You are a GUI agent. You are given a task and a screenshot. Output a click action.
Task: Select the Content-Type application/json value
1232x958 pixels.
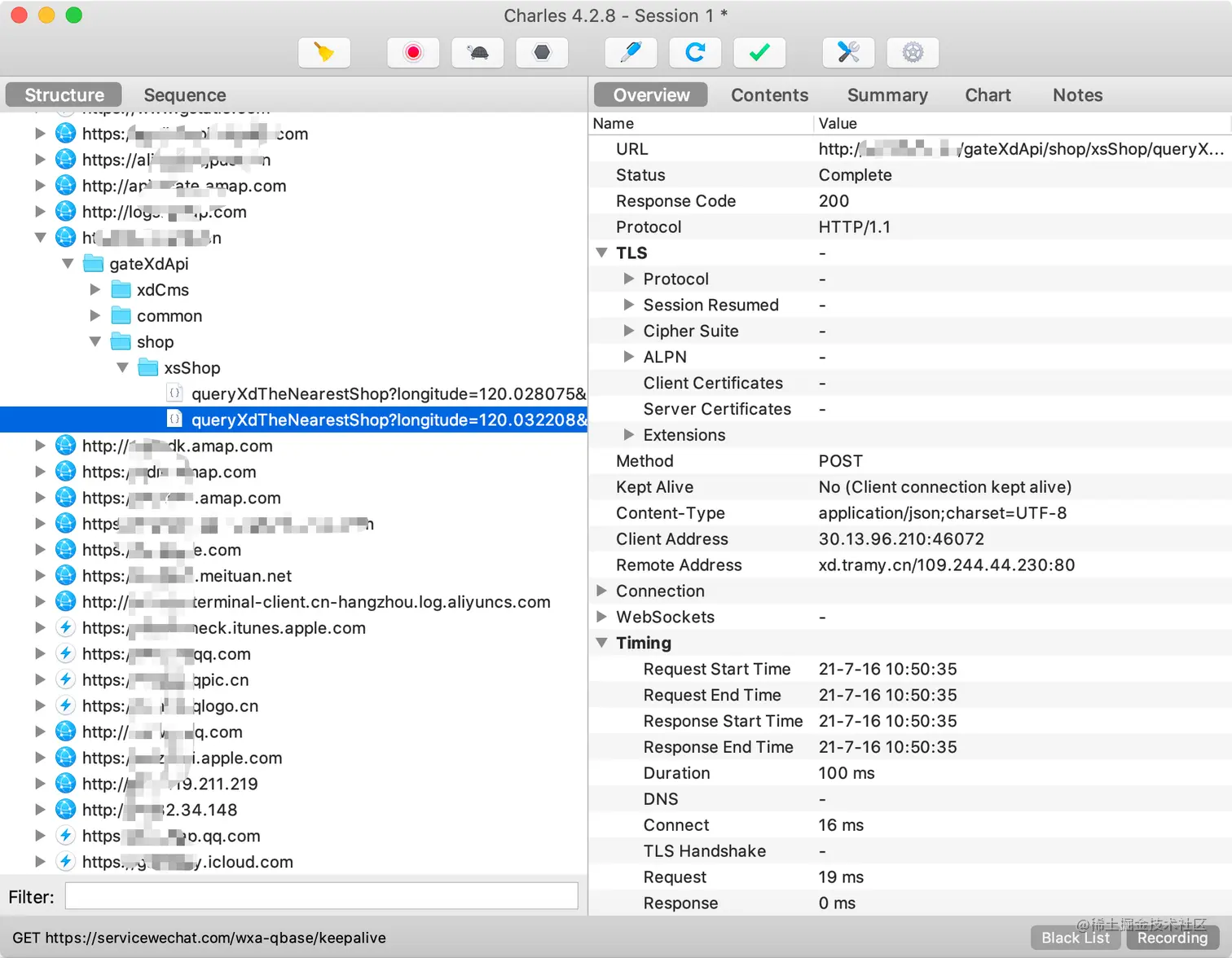(942, 513)
